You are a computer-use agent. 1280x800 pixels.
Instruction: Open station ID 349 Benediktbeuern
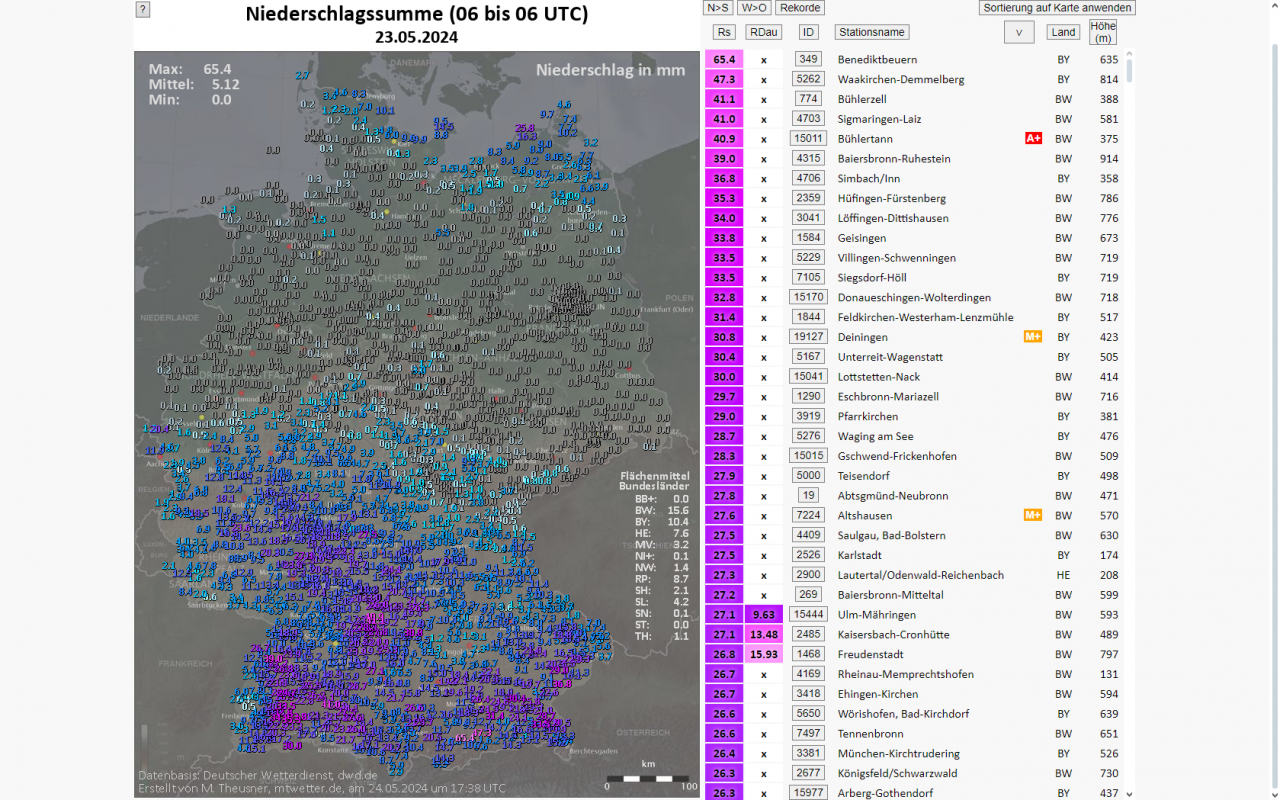click(809, 59)
